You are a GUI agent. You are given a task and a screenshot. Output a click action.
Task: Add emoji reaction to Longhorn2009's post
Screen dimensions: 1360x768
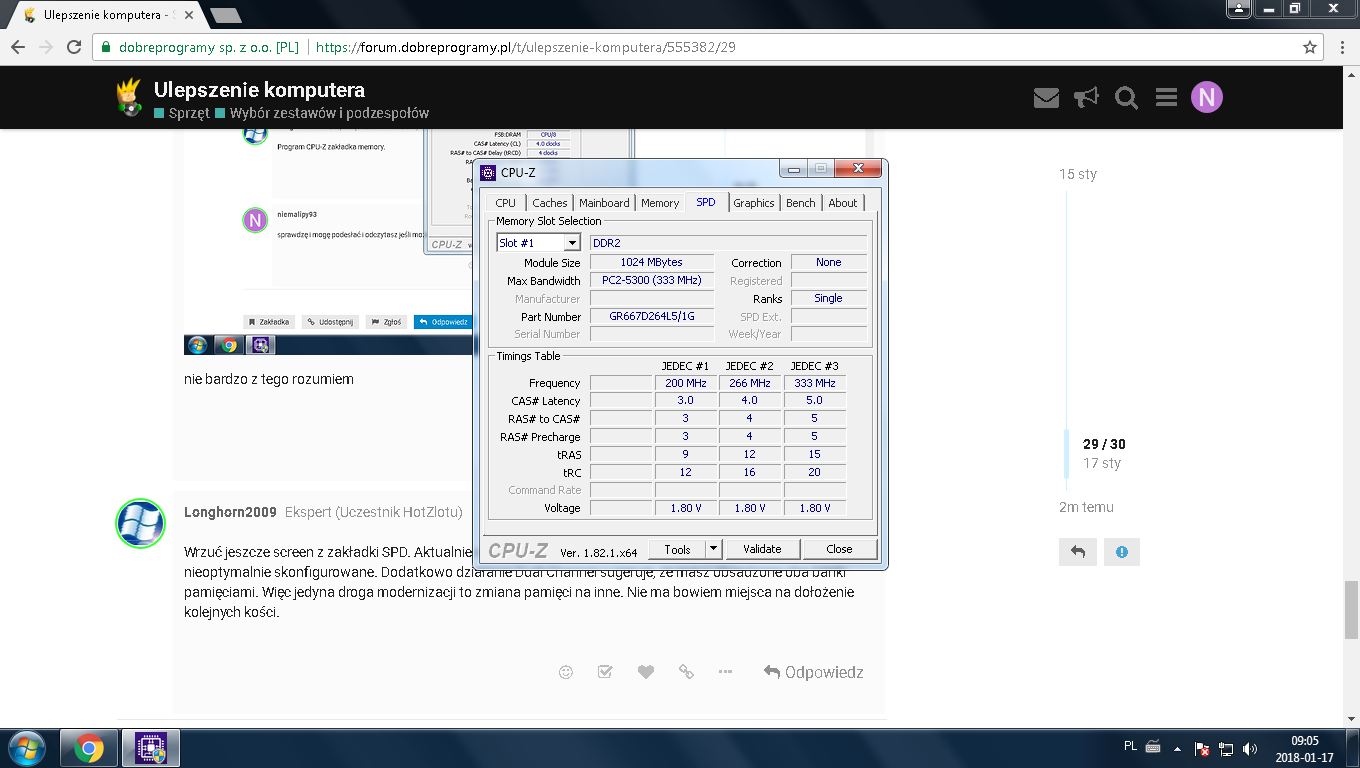pos(566,672)
